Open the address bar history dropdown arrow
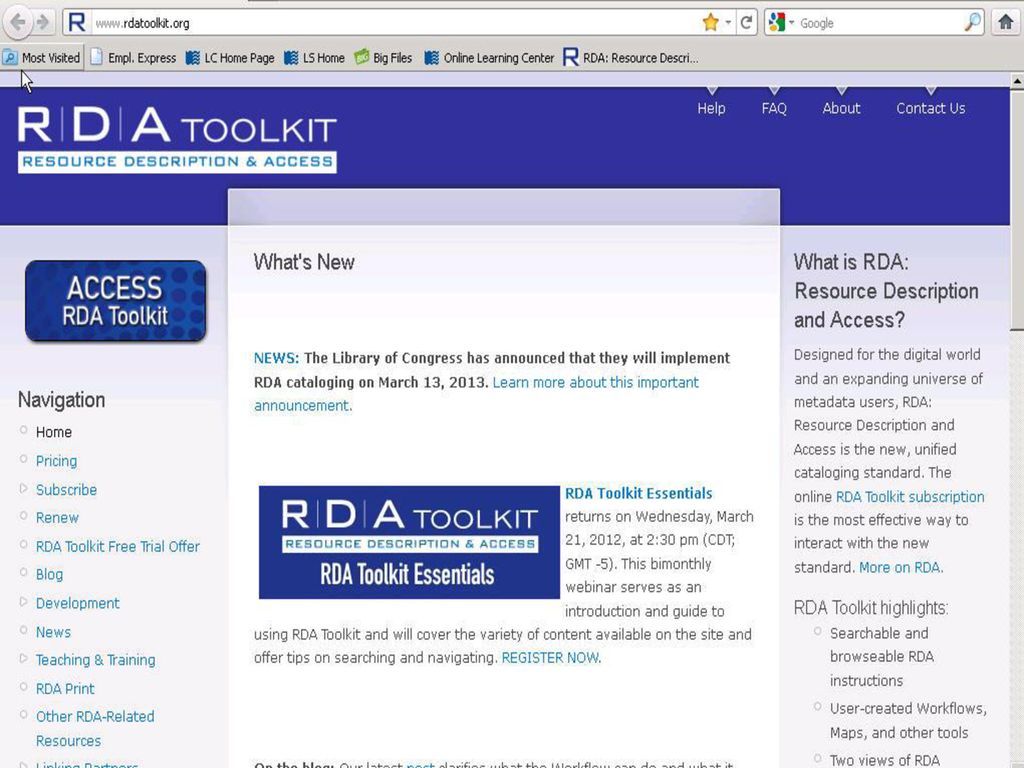Viewport: 1024px width, 768px height. coord(728,23)
